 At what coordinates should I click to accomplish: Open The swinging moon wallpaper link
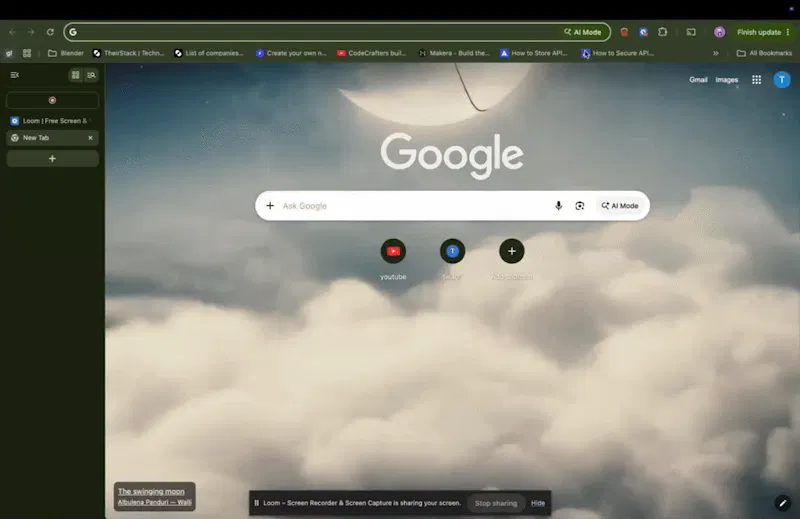tap(151, 491)
